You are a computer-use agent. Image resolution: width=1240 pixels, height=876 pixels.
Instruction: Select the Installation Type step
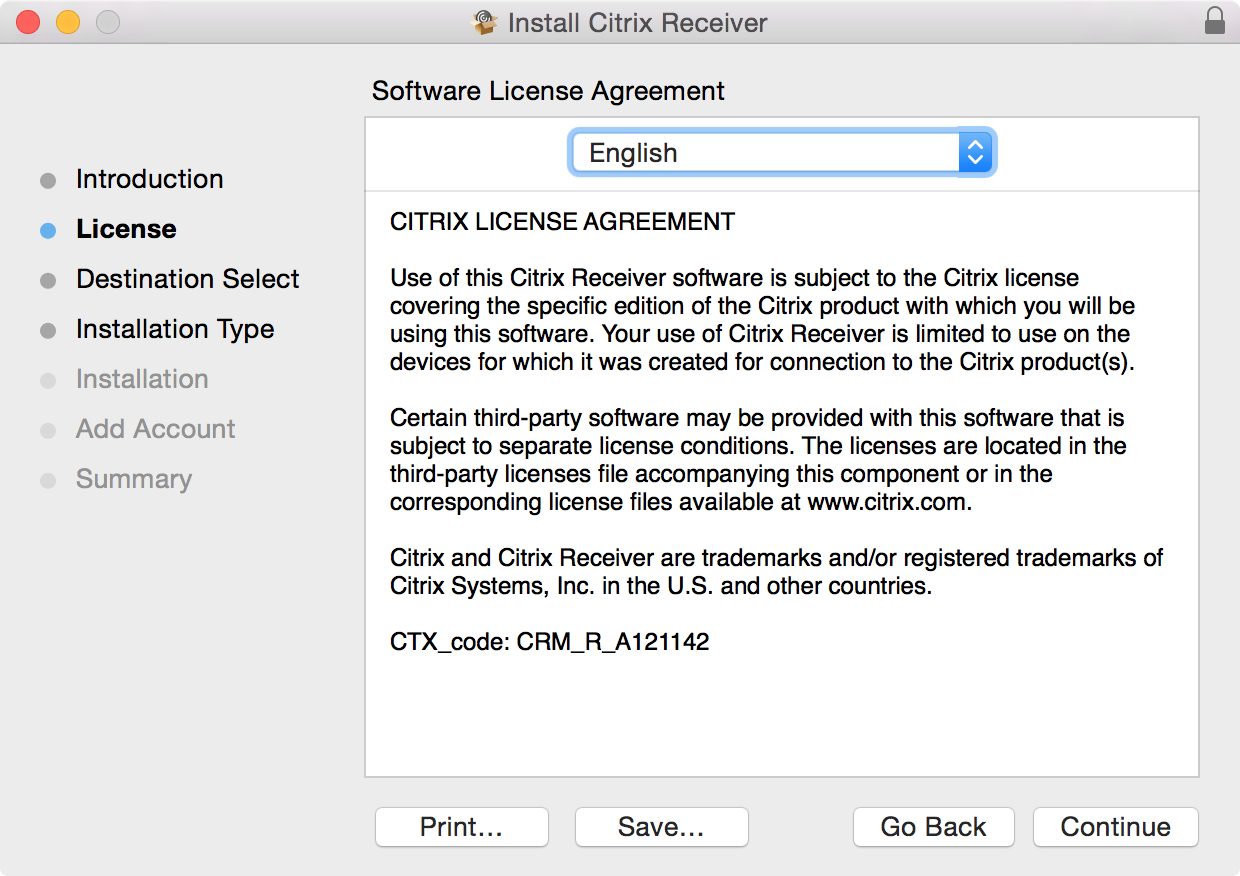(x=174, y=329)
